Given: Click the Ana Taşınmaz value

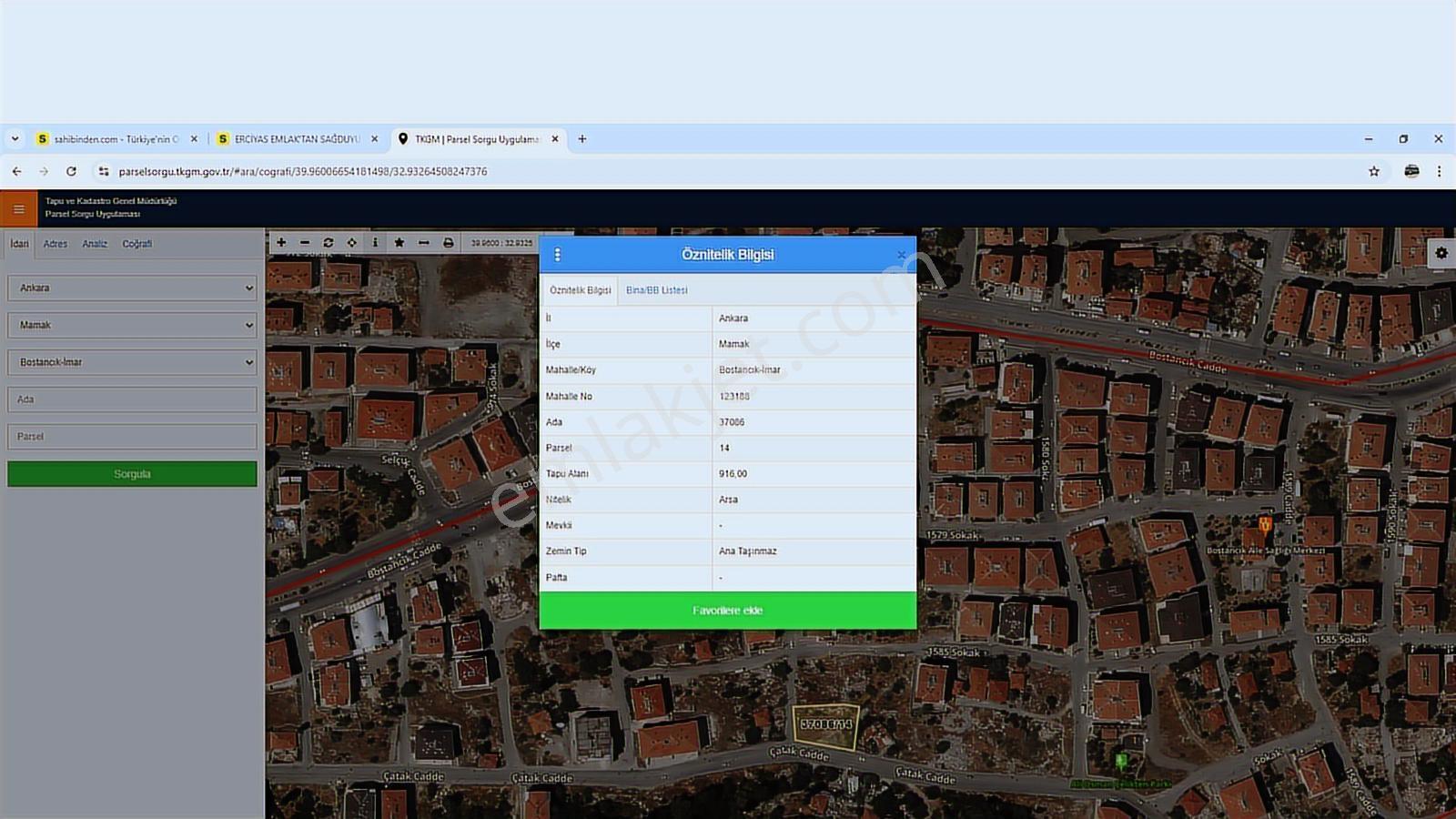Looking at the screenshot, I should [x=748, y=551].
